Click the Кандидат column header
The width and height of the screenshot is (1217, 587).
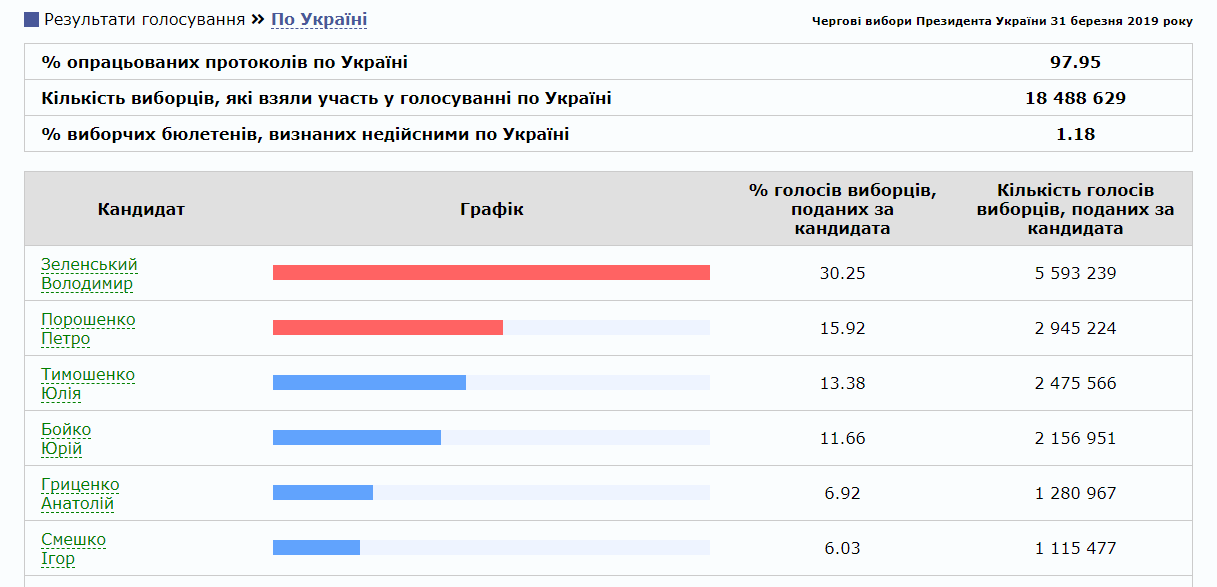[x=141, y=209]
